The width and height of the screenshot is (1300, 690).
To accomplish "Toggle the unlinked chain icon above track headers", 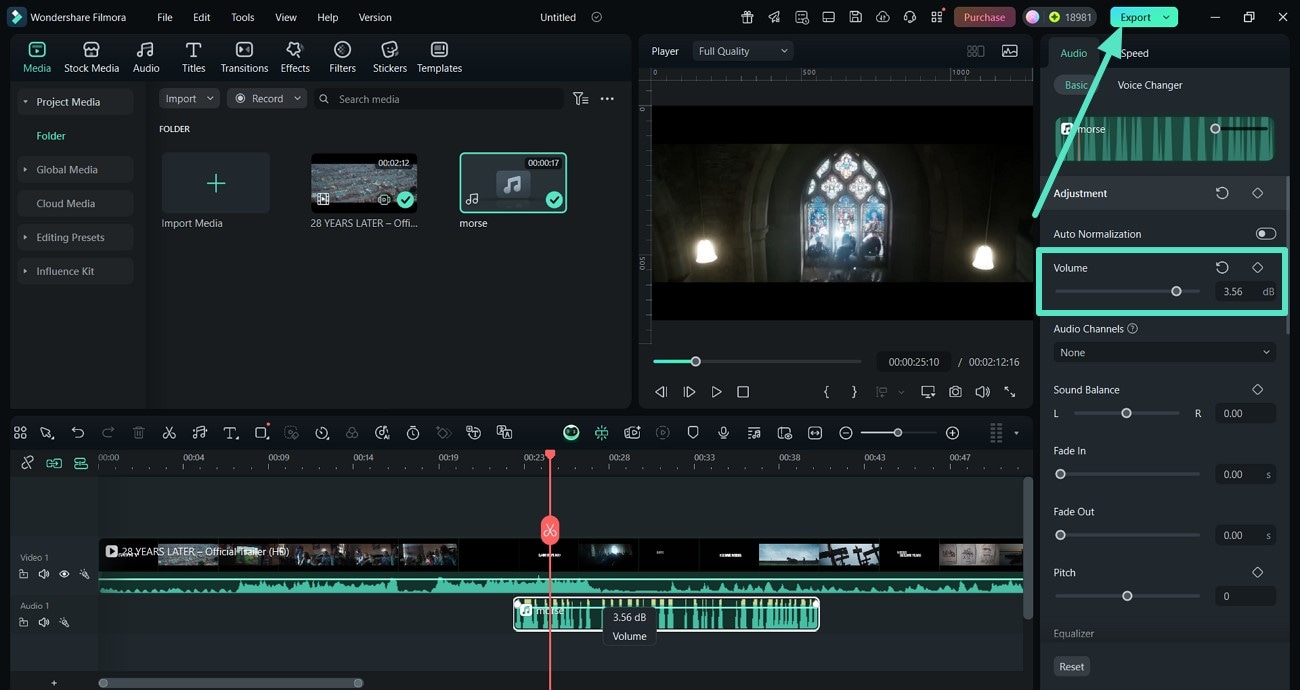I will pos(27,463).
